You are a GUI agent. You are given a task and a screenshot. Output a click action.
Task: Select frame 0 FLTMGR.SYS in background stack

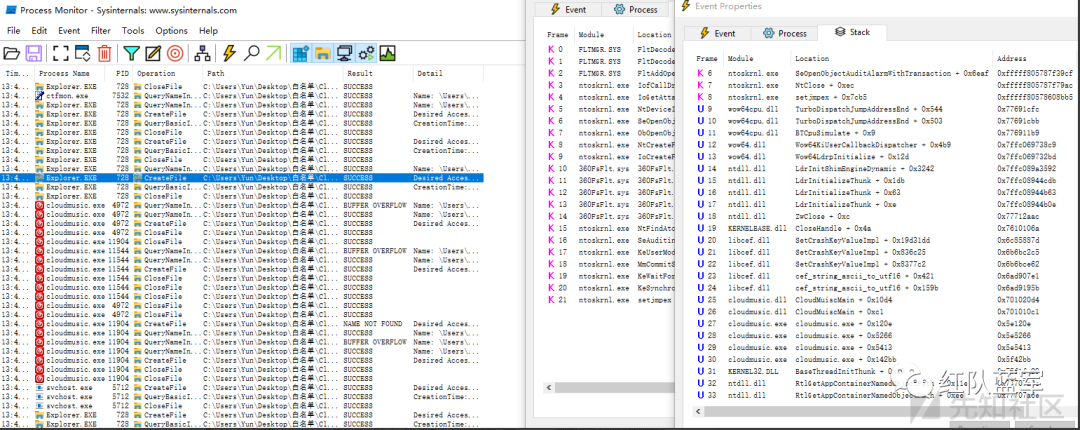pos(607,50)
